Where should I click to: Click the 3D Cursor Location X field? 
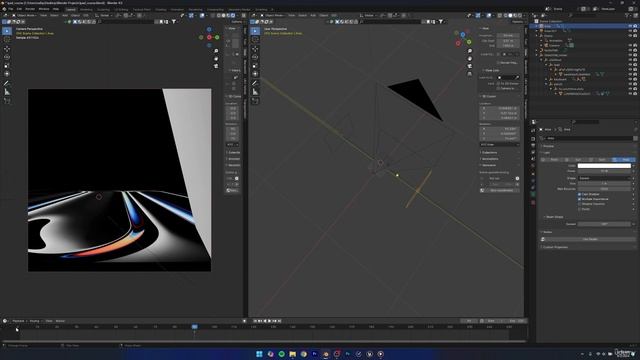point(500,109)
